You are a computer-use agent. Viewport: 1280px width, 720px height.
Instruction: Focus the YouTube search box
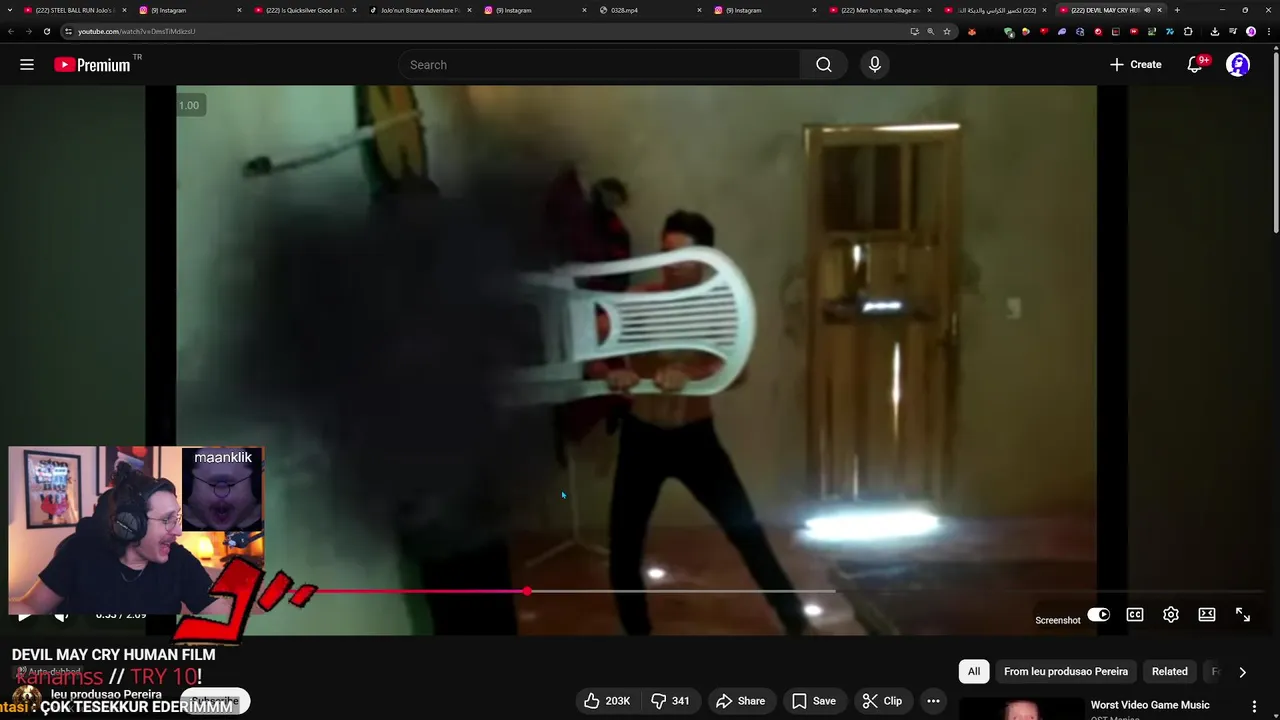[598, 65]
